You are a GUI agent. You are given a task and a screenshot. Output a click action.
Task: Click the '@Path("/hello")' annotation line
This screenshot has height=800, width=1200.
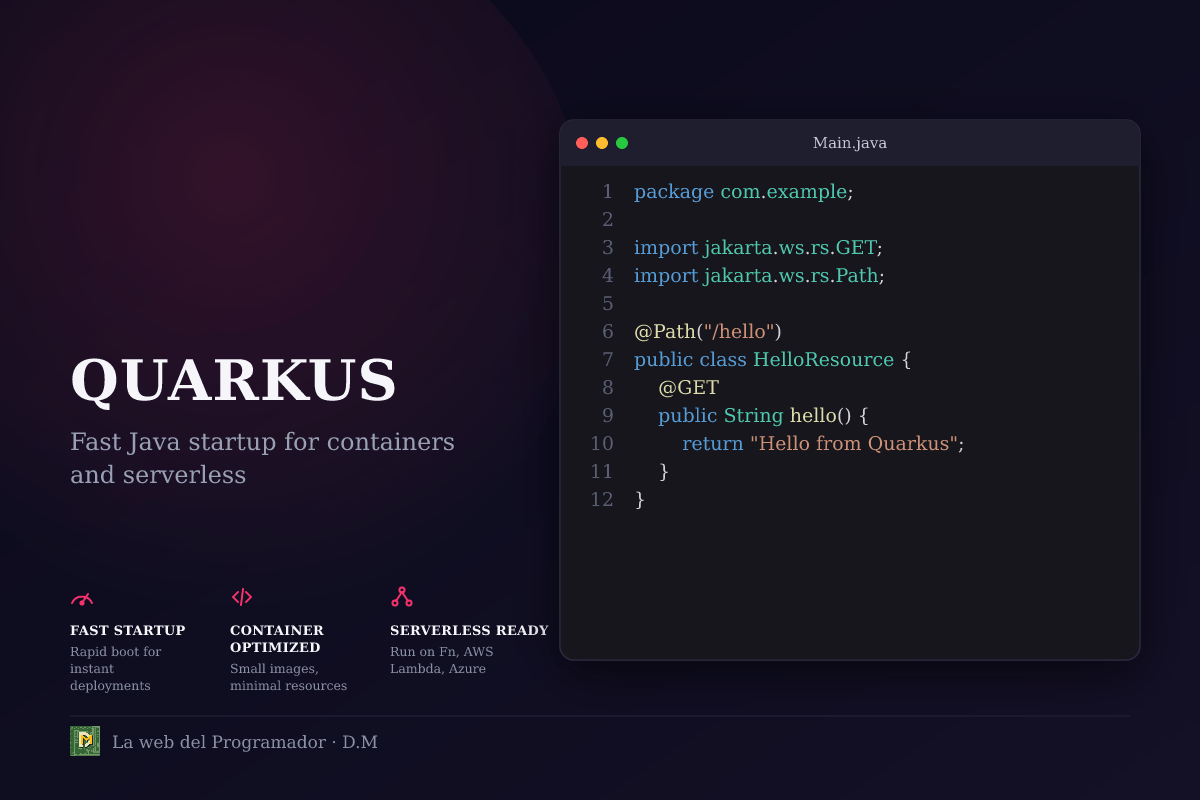pyautogui.click(x=708, y=332)
